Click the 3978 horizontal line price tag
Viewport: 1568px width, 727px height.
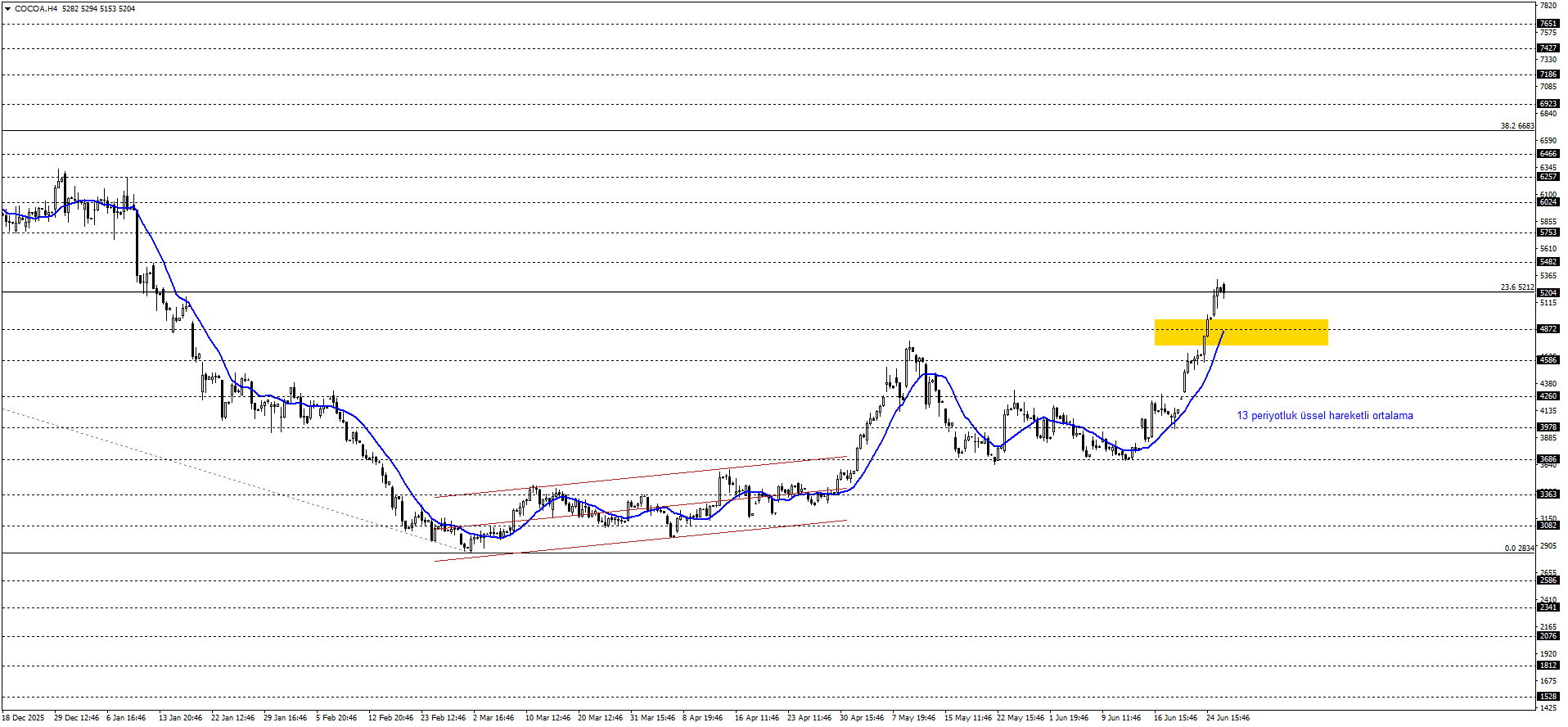1548,427
